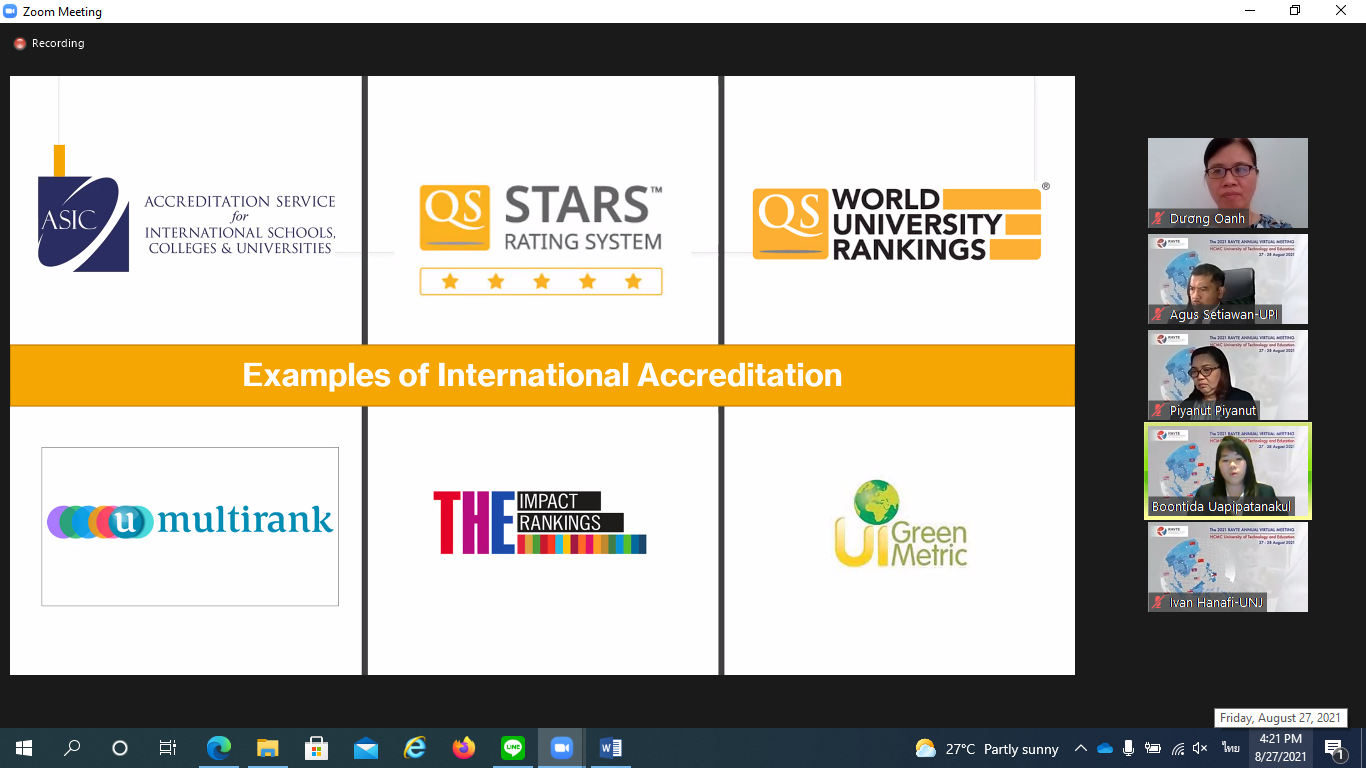The height and width of the screenshot is (768, 1366).
Task: Select the Piyanut Piyanut video tile
Action: [1228, 375]
